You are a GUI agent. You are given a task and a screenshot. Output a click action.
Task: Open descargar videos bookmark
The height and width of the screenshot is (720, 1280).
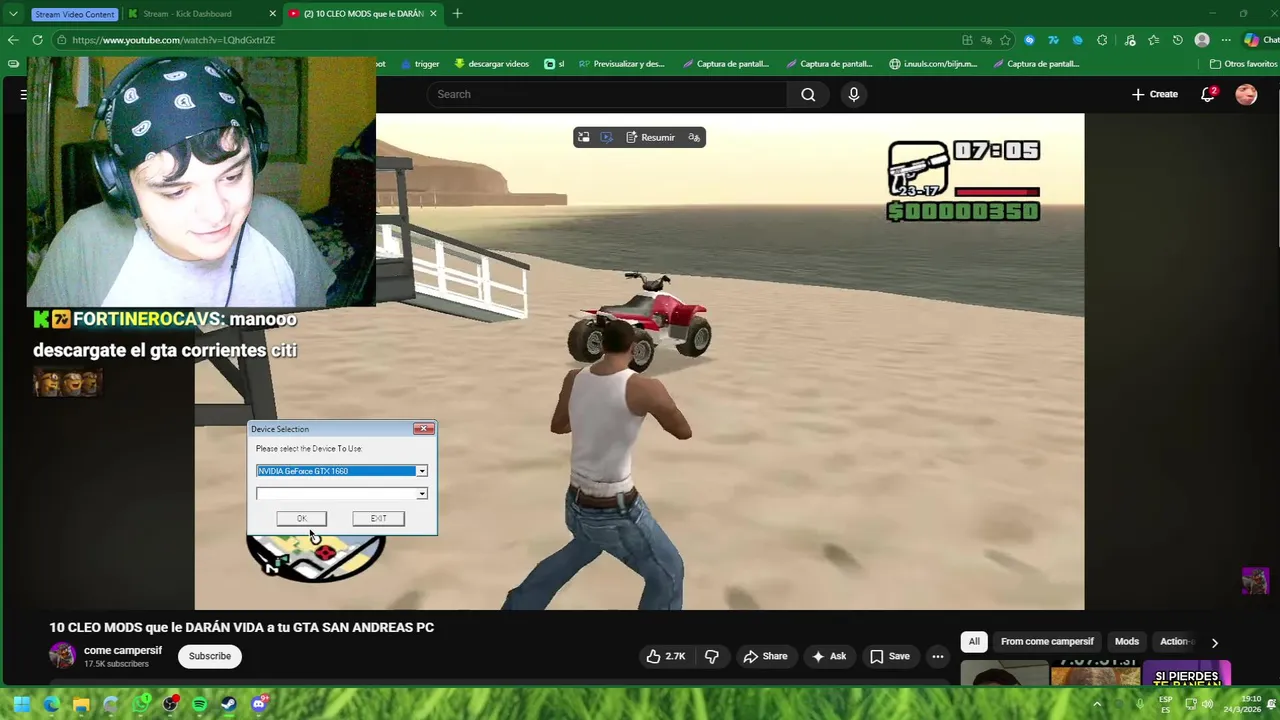(x=491, y=64)
